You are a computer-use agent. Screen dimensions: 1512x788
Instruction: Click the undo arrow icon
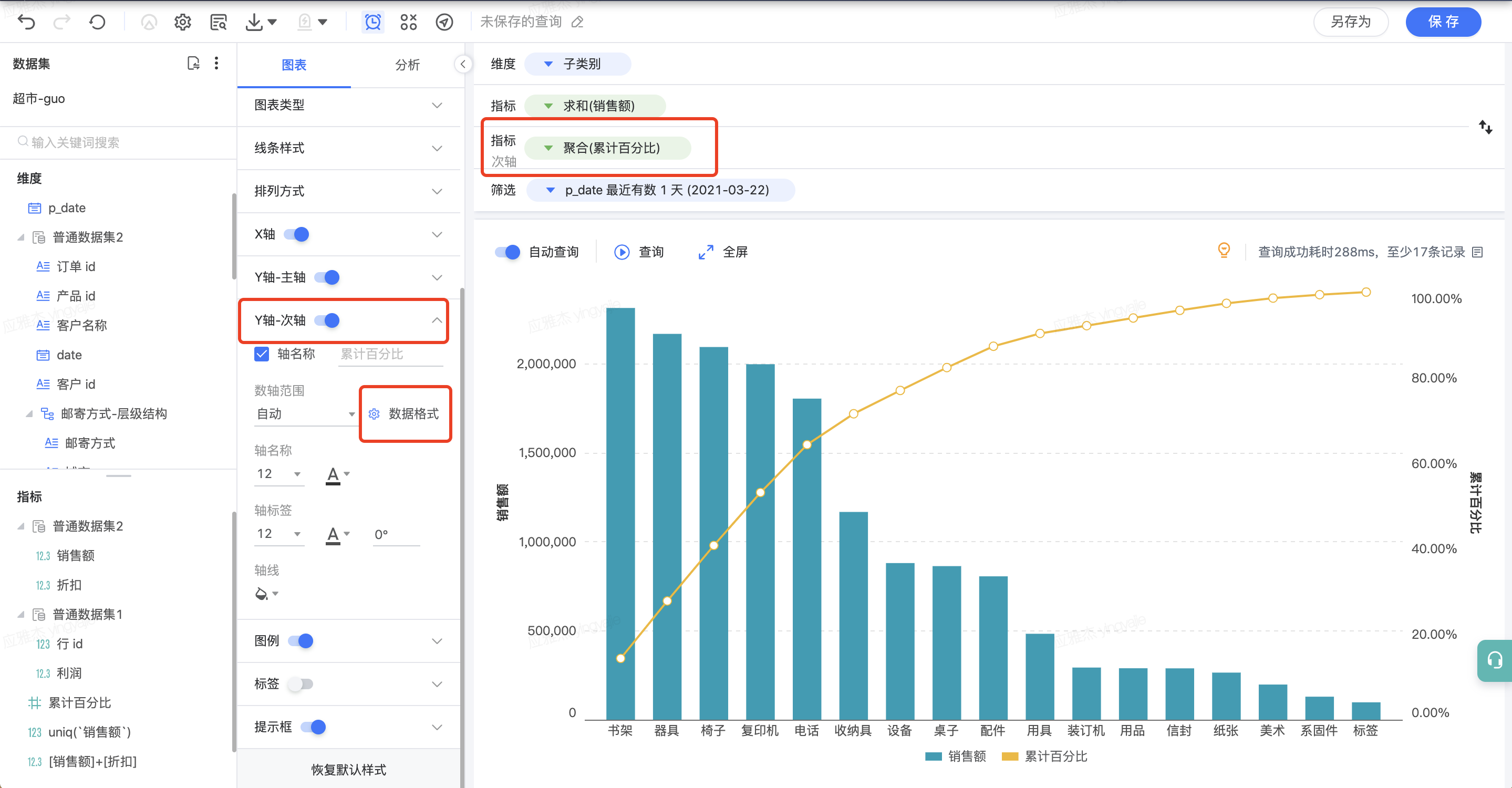point(26,22)
